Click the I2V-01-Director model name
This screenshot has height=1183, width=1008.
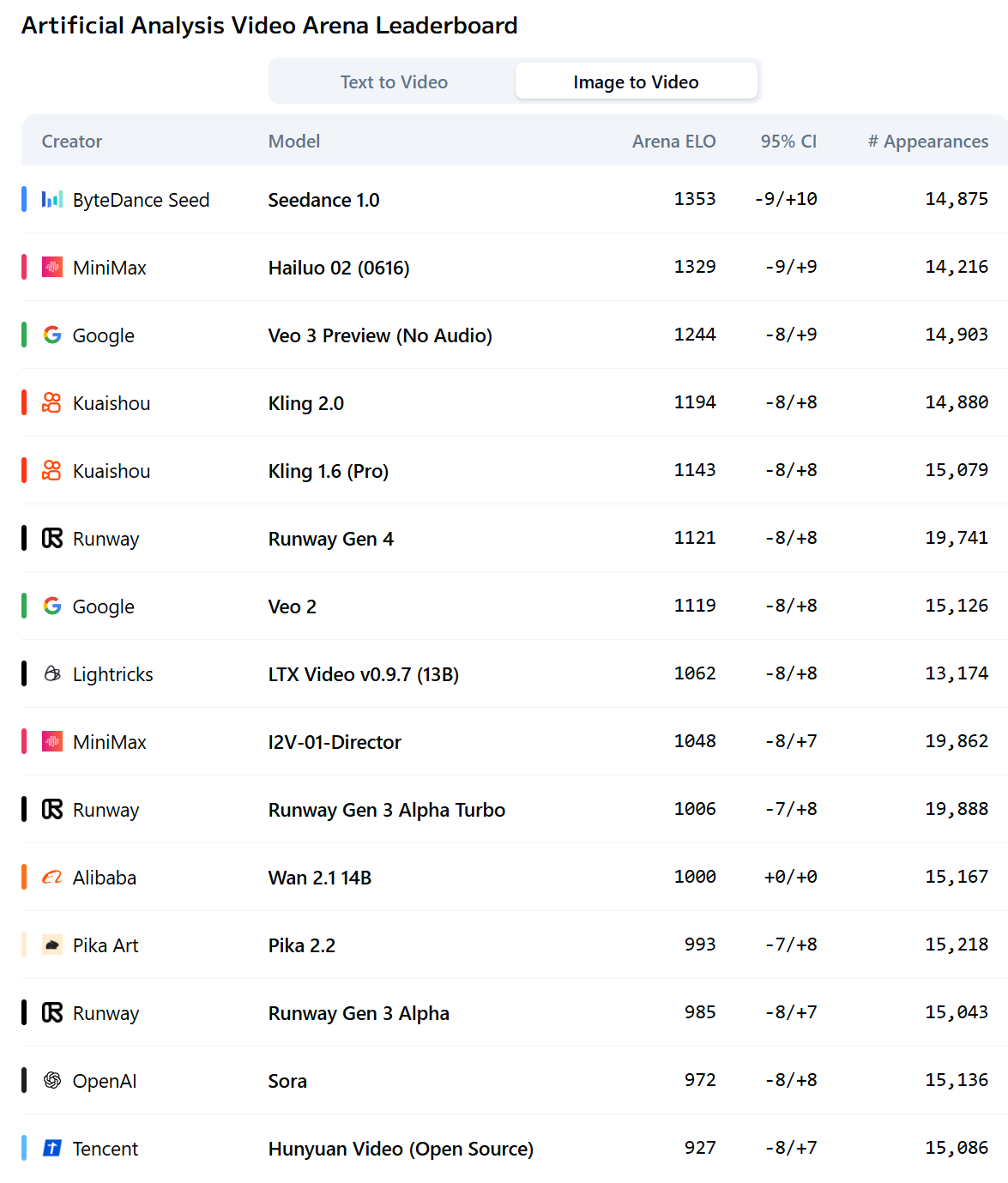point(335,742)
